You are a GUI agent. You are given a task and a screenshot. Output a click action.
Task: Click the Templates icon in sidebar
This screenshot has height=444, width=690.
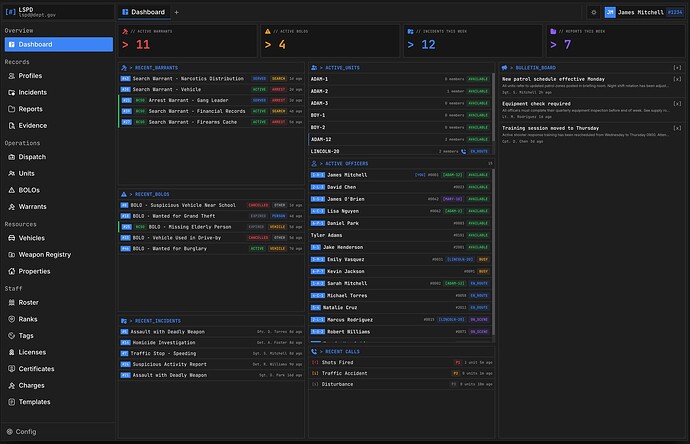point(11,402)
